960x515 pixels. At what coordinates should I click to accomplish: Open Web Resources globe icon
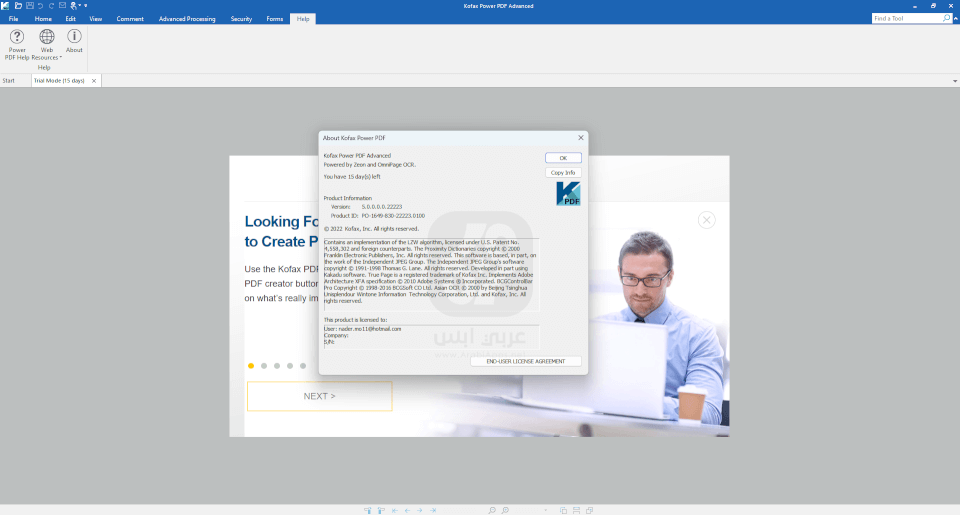[x=47, y=37]
